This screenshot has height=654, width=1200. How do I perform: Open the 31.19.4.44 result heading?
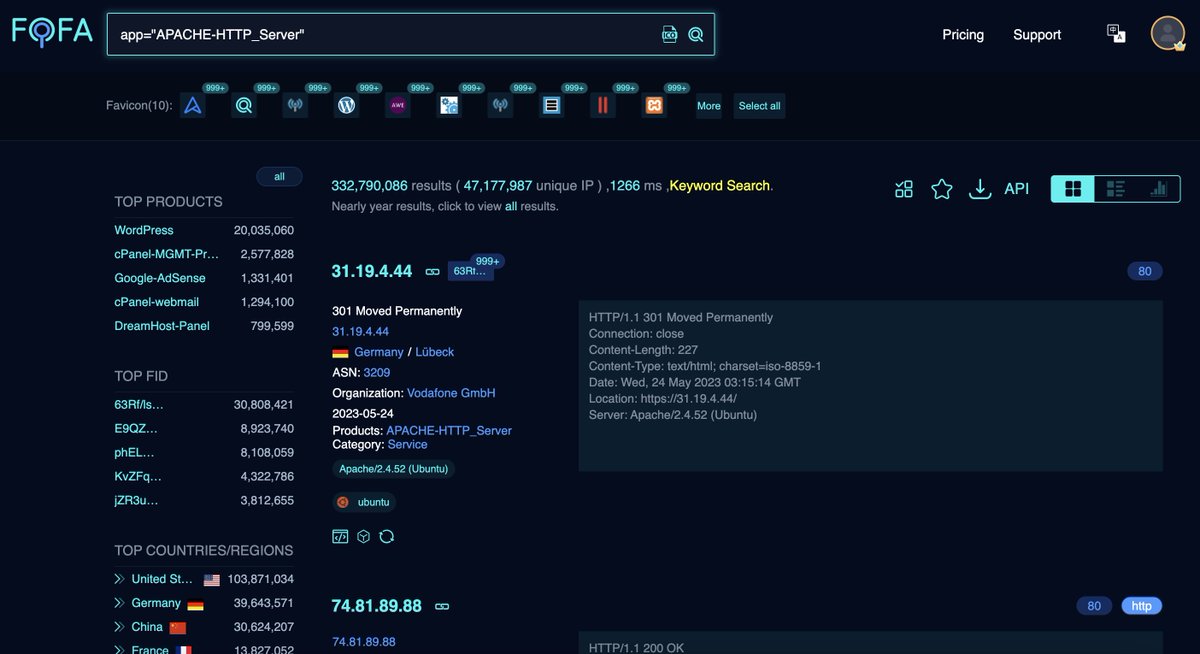click(x=372, y=271)
